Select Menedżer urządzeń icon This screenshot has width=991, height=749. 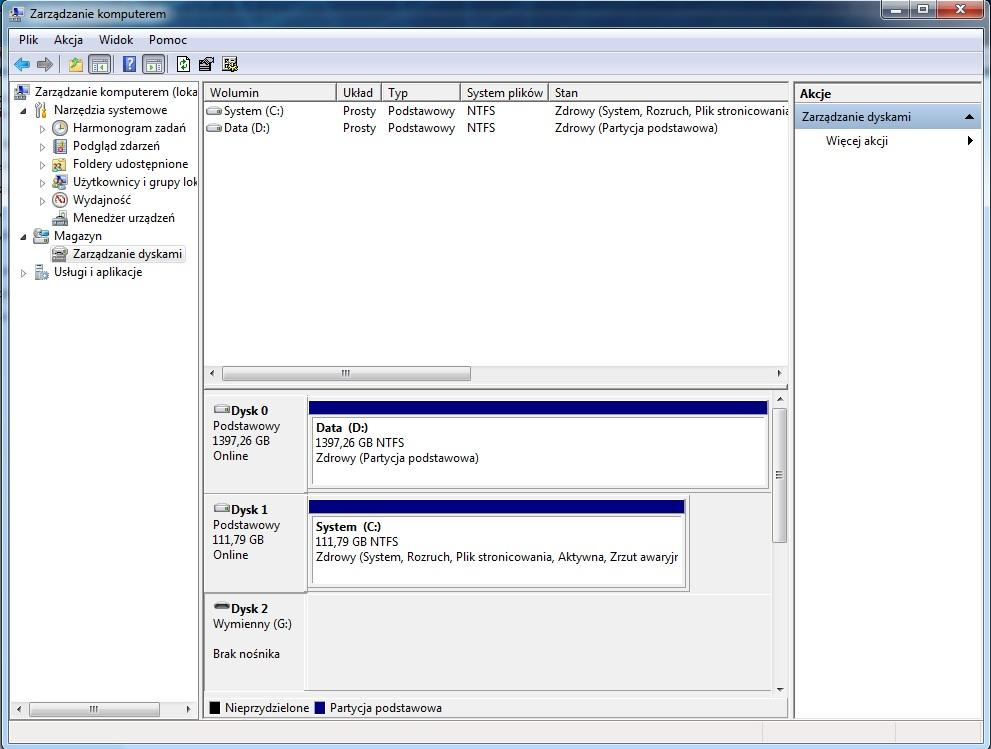60,218
